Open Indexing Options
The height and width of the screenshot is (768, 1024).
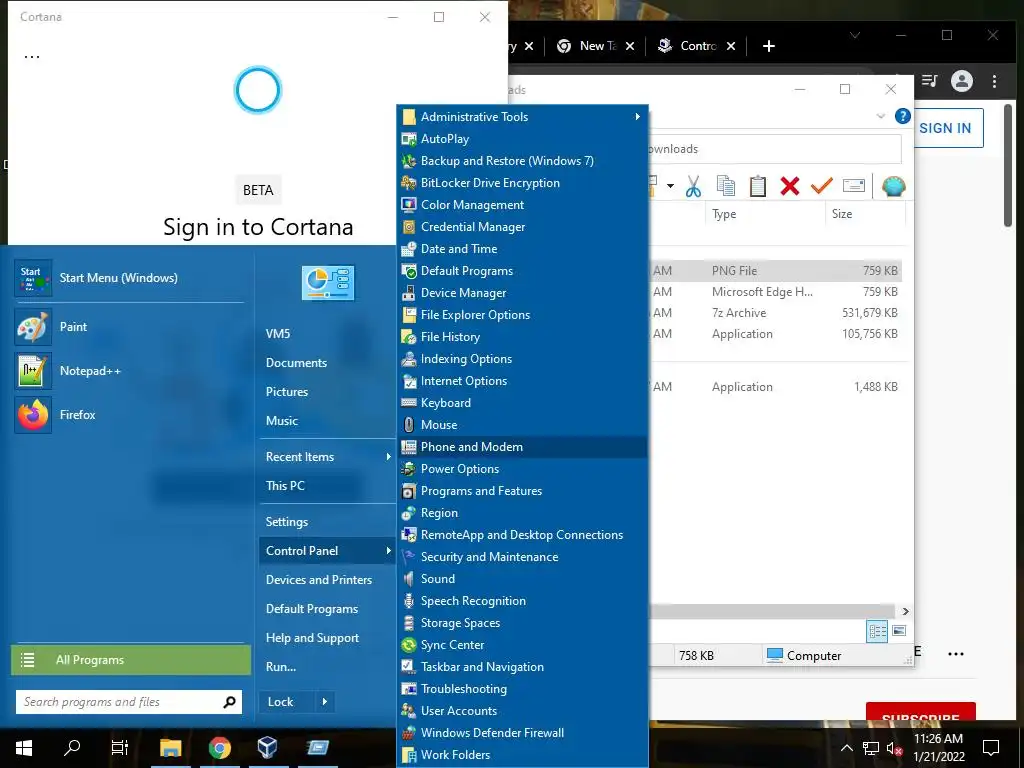[x=522, y=359]
